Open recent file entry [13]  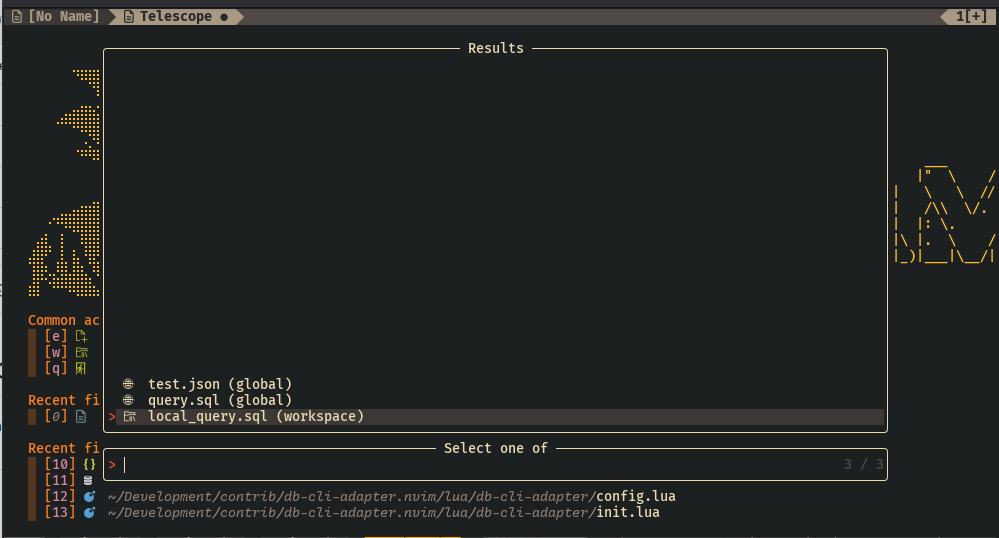coord(60,512)
